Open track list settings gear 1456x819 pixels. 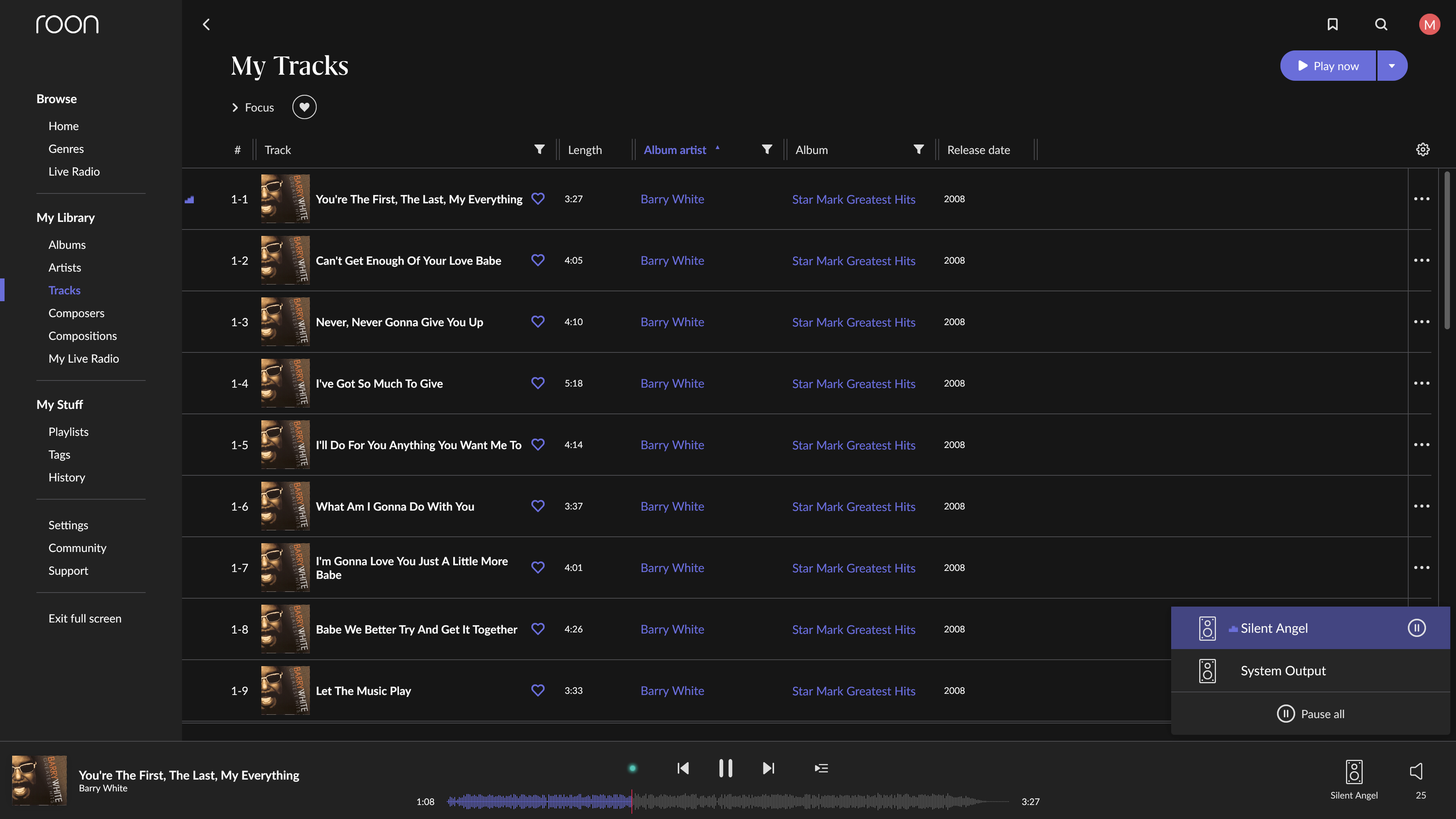[x=1423, y=149]
